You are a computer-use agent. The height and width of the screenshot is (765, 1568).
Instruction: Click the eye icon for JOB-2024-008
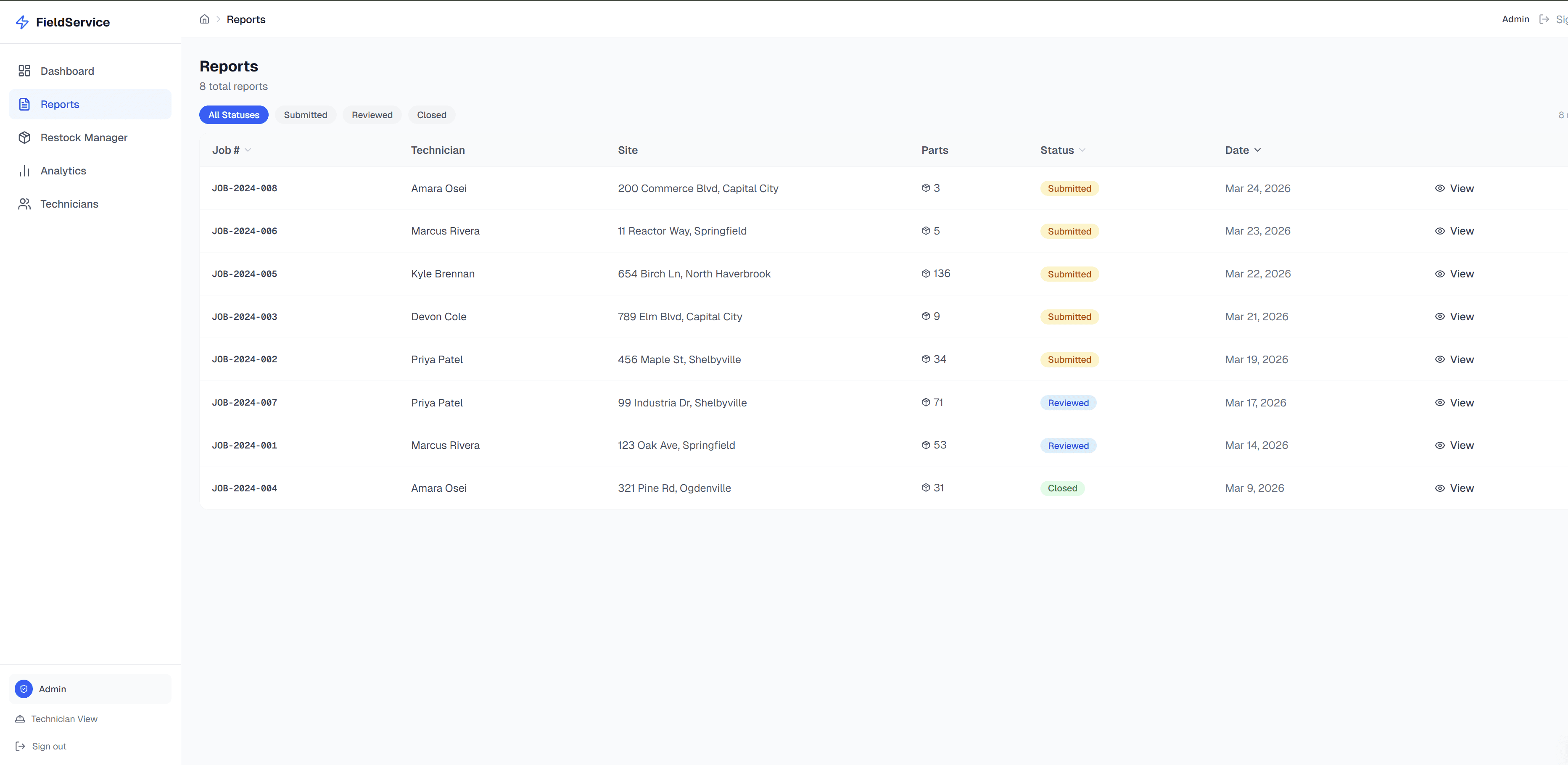pyautogui.click(x=1439, y=189)
